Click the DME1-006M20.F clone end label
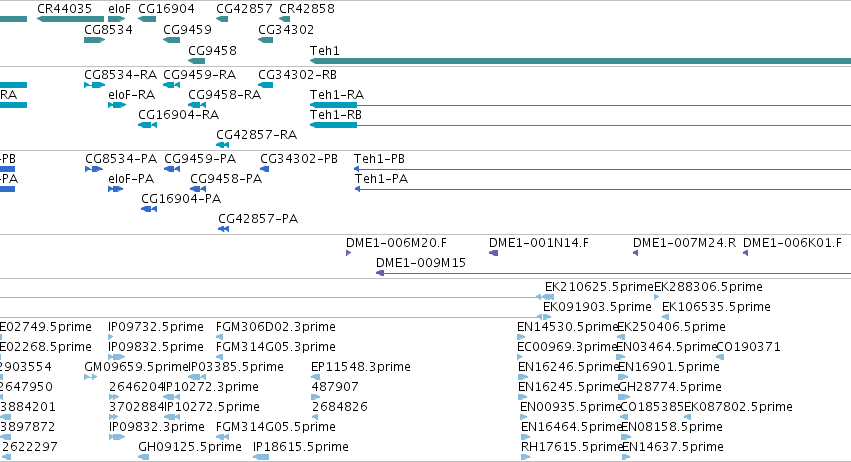851x462 pixels. pyautogui.click(x=397, y=243)
